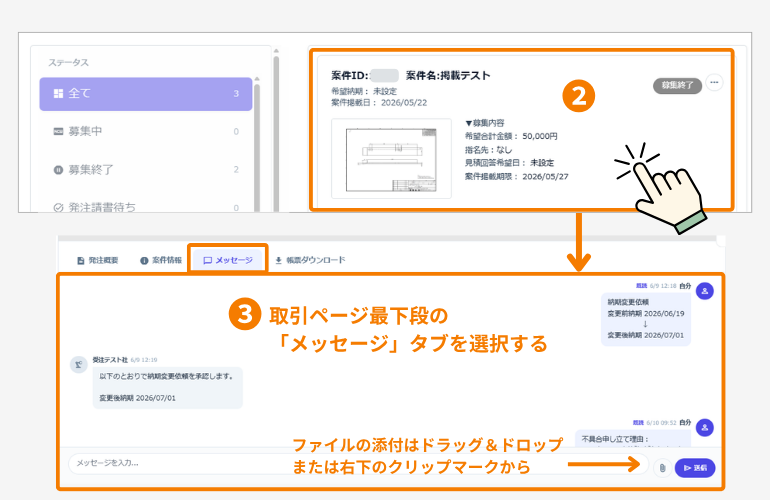Click the 希望合計金額 50,000円 text
Screen dimensions: 770x500
tap(511, 137)
